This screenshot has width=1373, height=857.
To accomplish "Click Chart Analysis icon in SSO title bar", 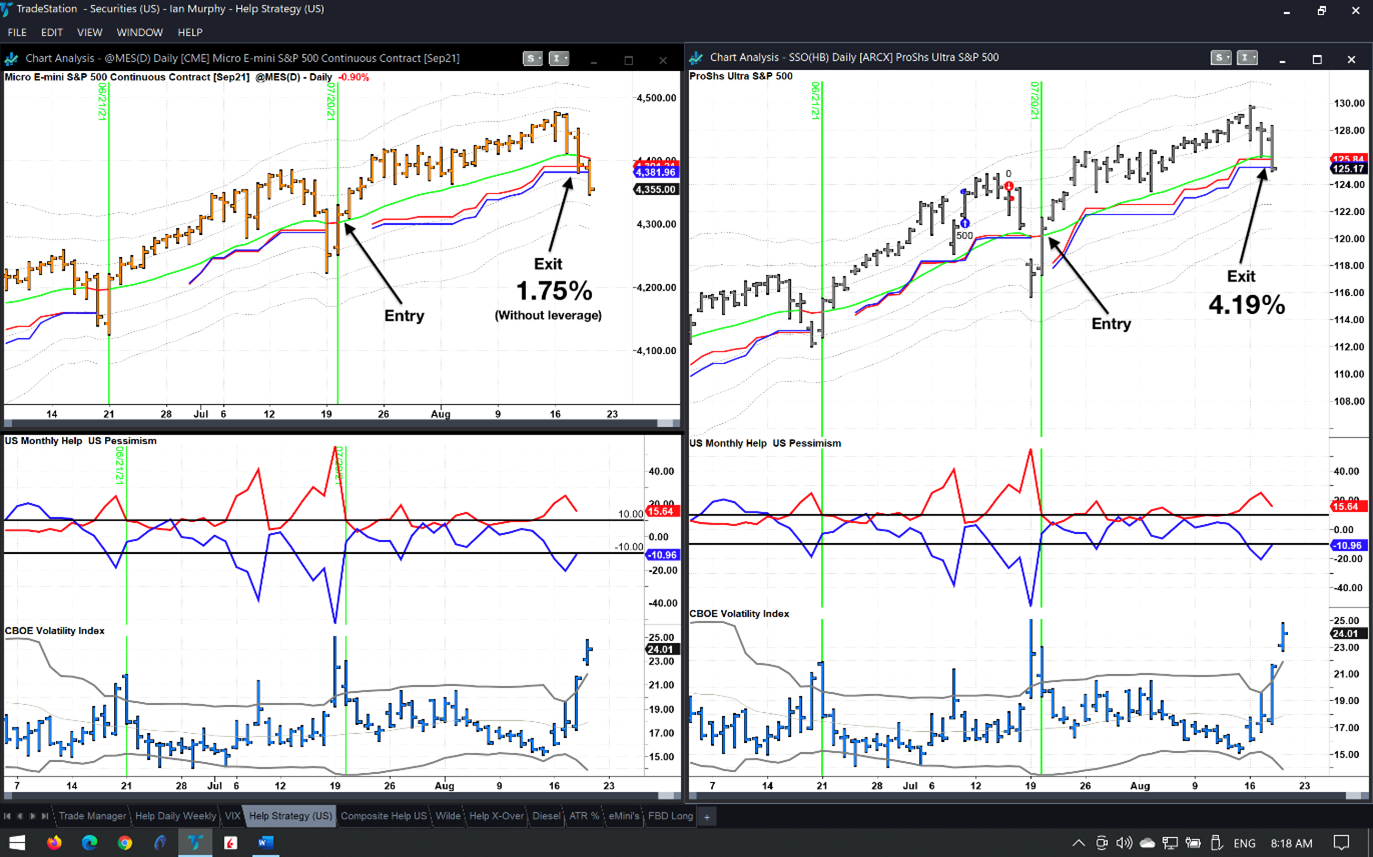I will (x=696, y=58).
